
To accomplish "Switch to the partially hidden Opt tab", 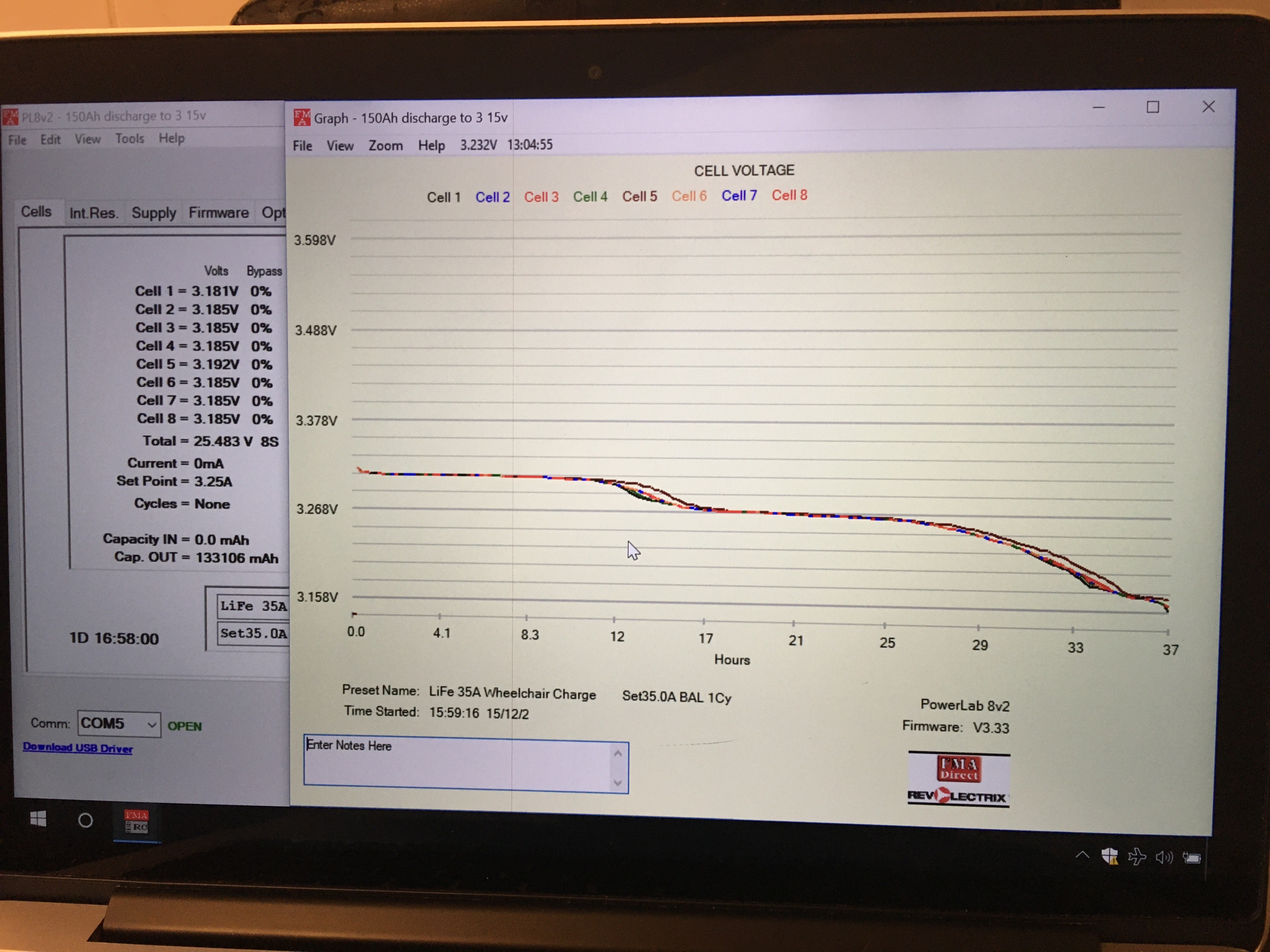I will coord(273,212).
